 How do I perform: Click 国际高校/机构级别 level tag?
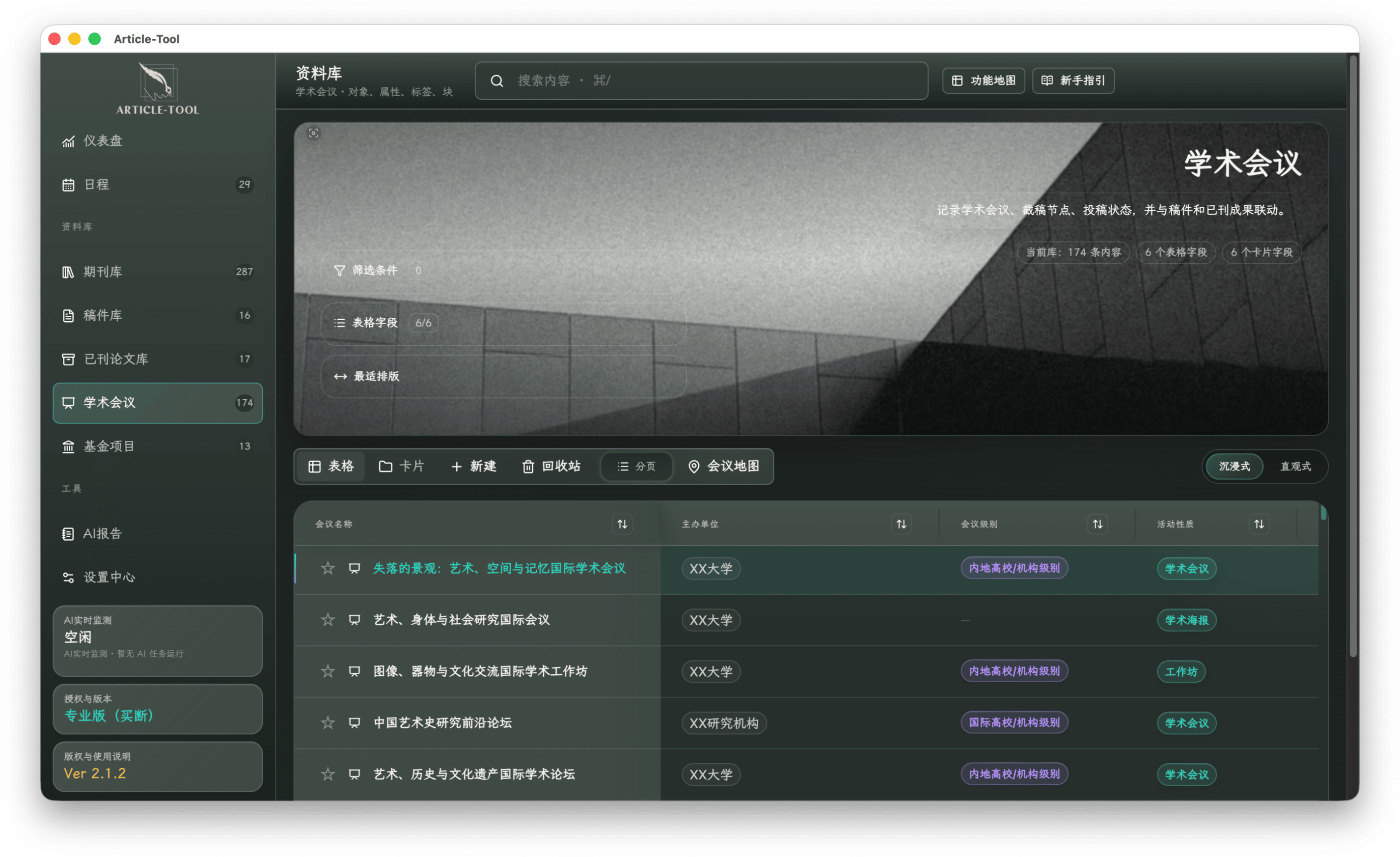coord(1014,722)
